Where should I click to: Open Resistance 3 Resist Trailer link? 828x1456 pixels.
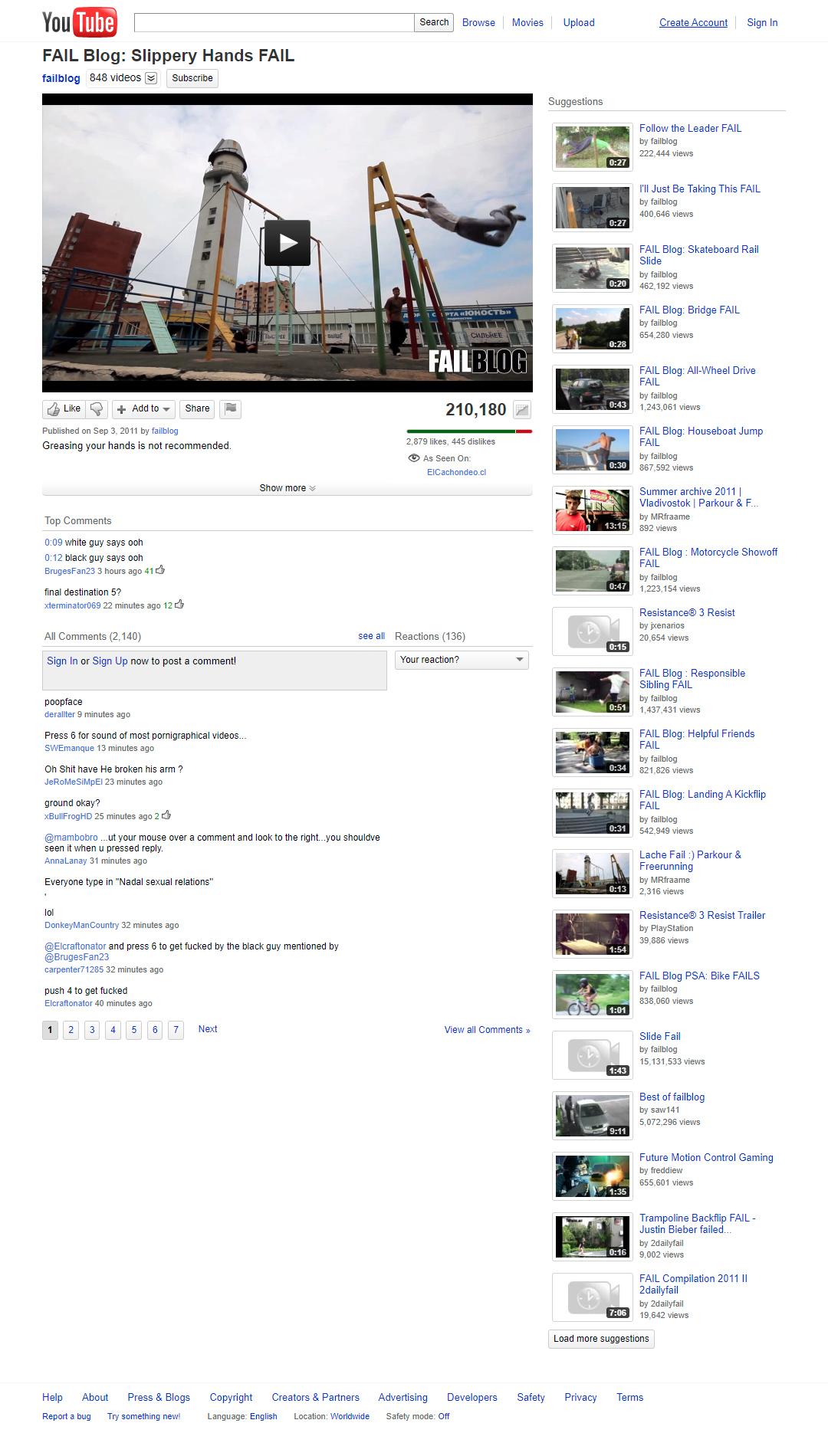coord(702,916)
